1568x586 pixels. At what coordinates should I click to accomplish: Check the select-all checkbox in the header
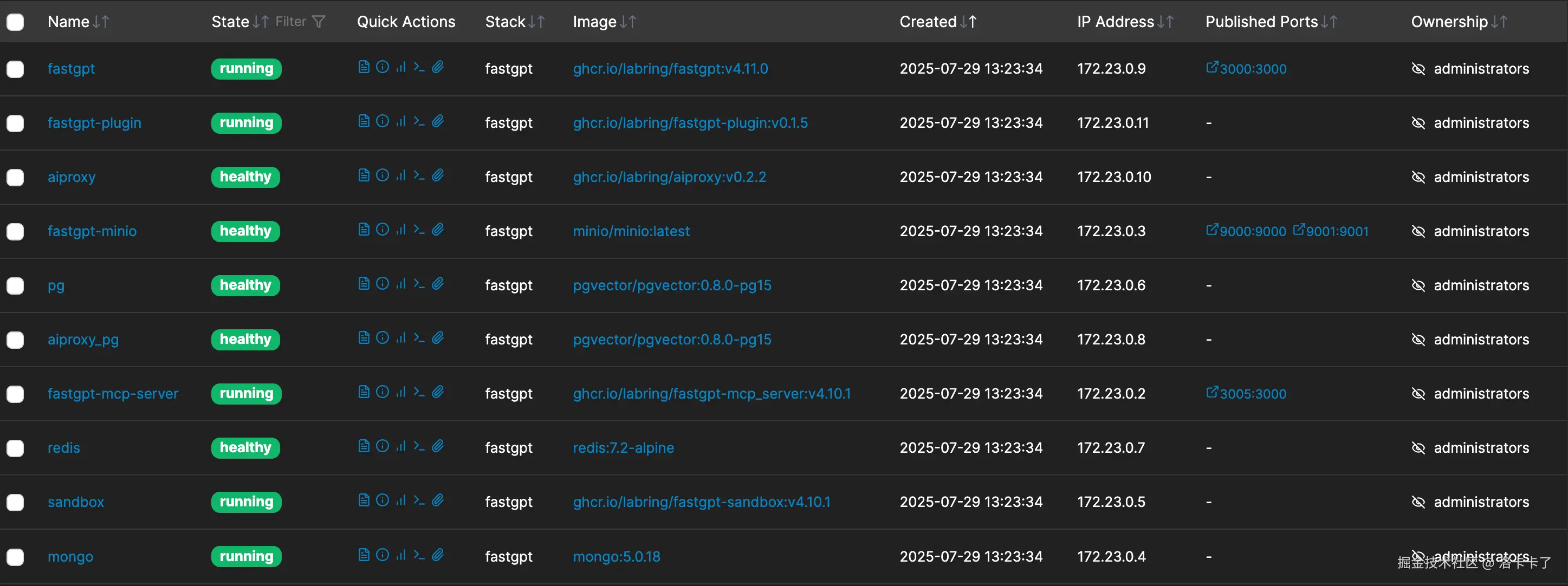coord(15,23)
